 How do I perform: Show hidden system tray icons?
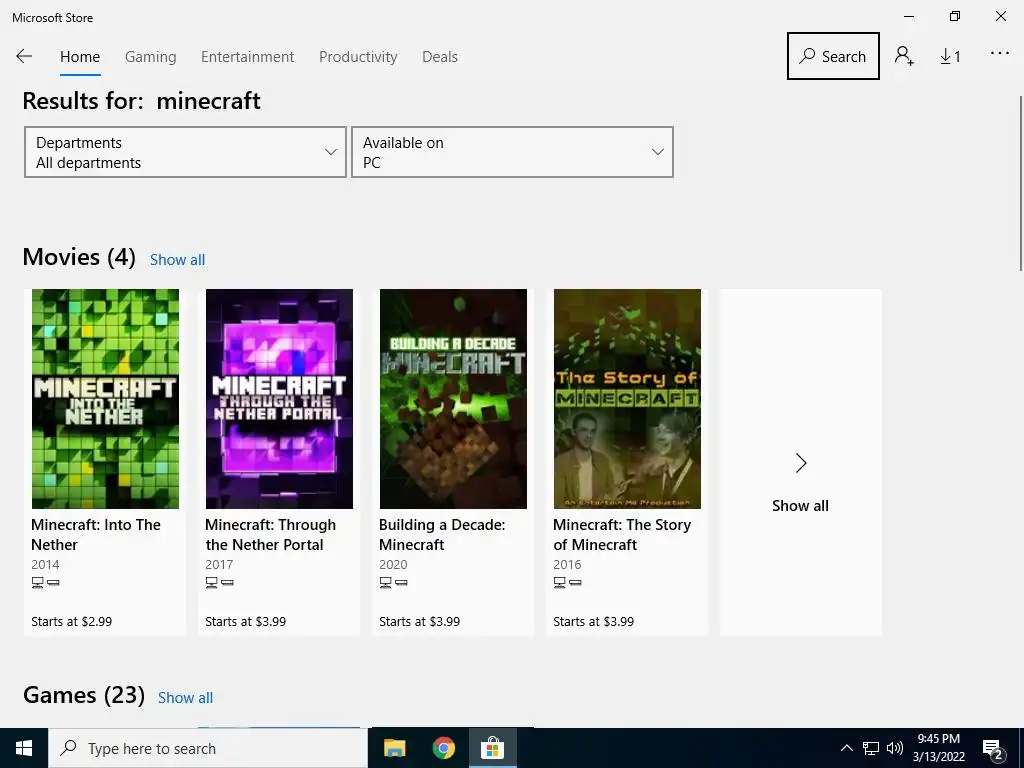[846, 748]
